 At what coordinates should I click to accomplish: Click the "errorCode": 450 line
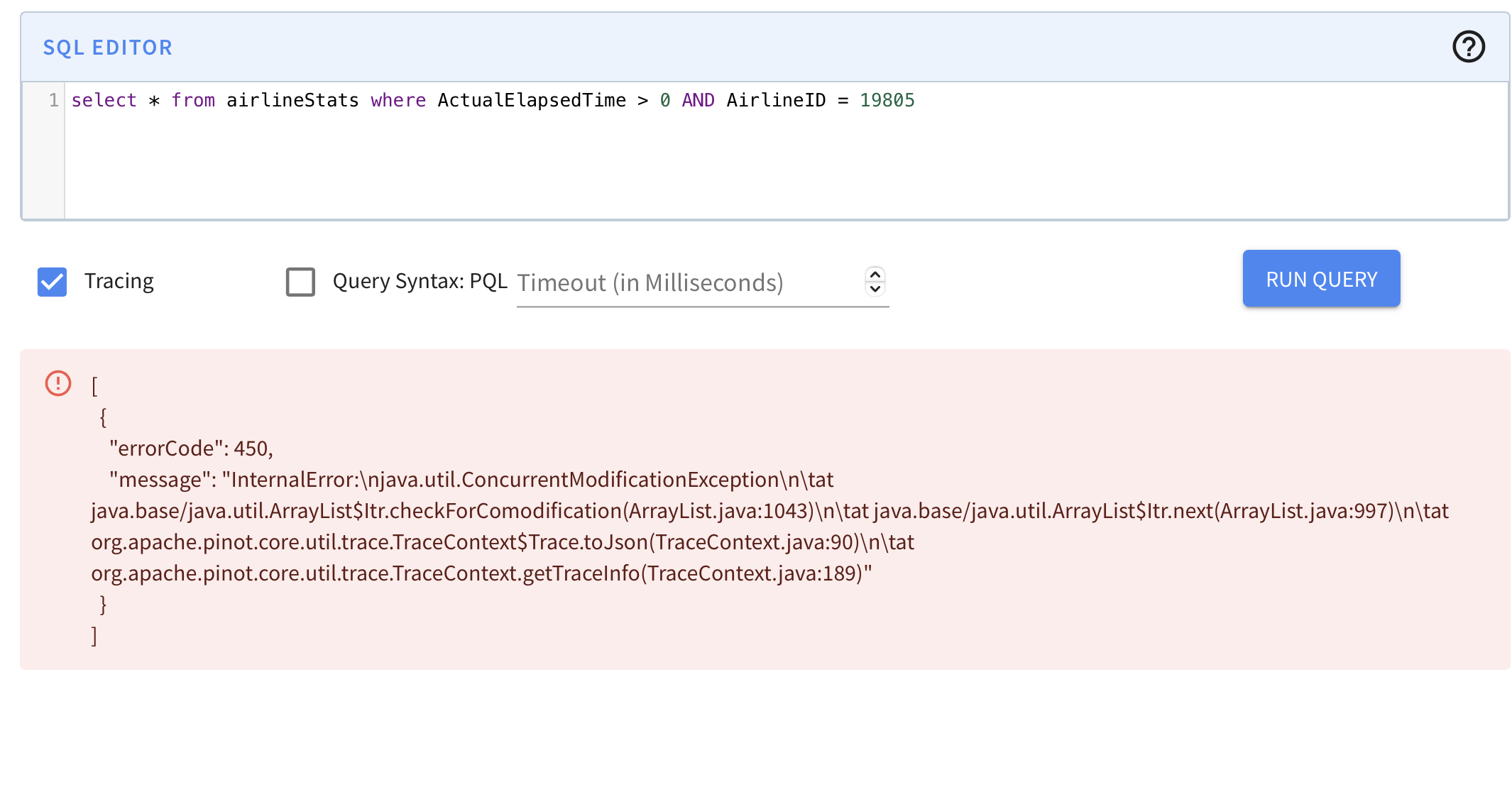click(x=191, y=449)
